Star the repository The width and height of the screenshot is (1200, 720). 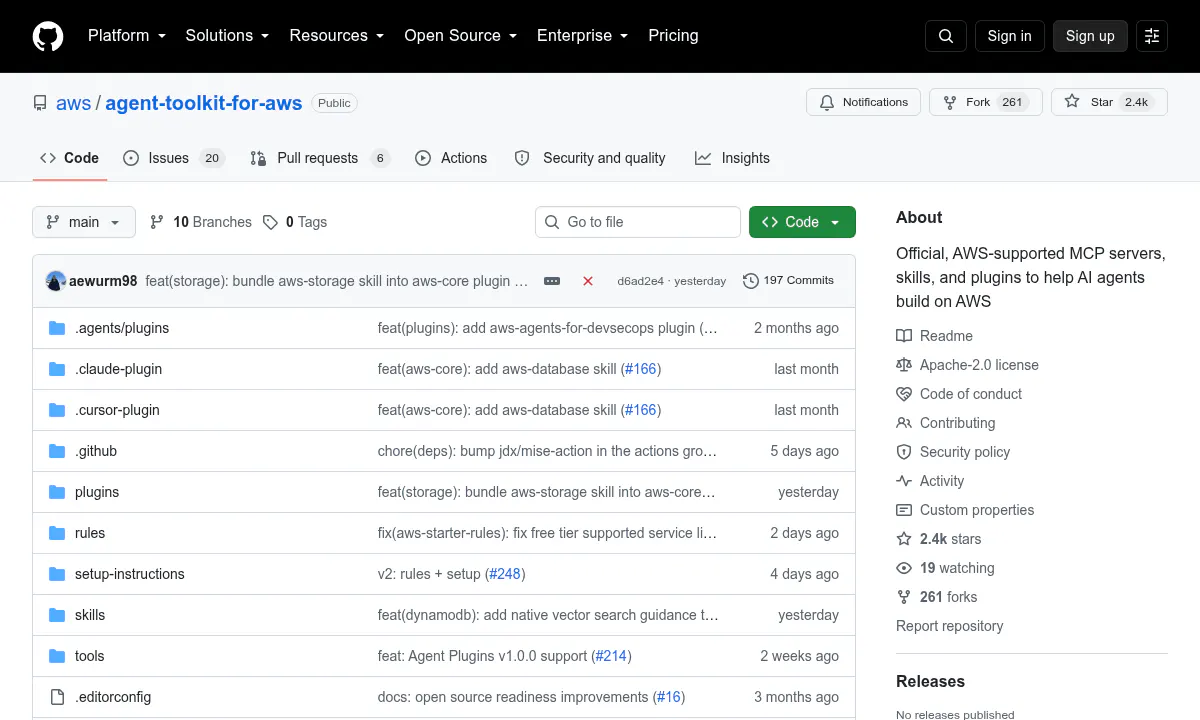click(x=1109, y=102)
